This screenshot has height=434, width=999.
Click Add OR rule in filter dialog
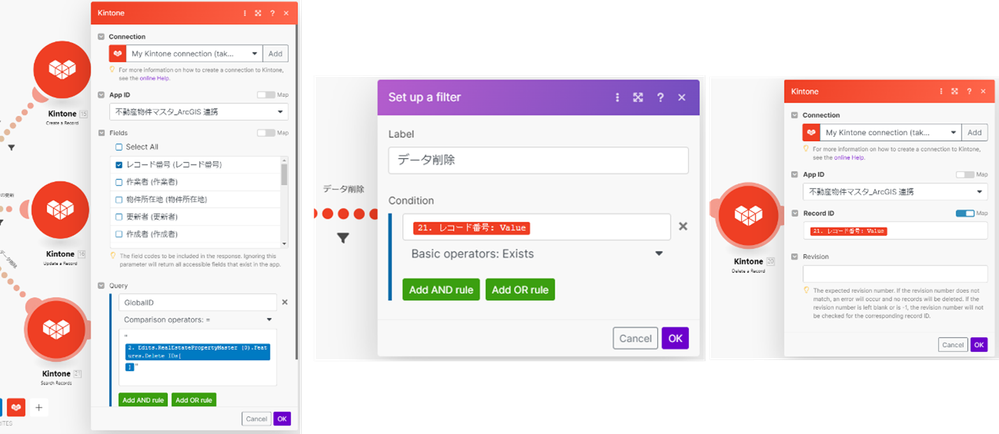(520, 289)
